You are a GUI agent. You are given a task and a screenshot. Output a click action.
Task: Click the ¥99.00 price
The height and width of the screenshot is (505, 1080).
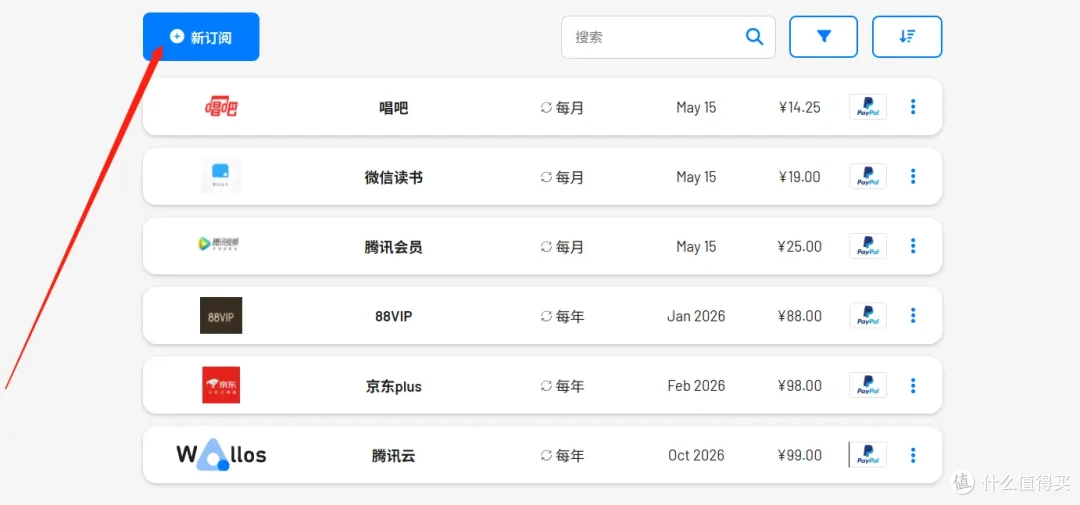point(800,455)
